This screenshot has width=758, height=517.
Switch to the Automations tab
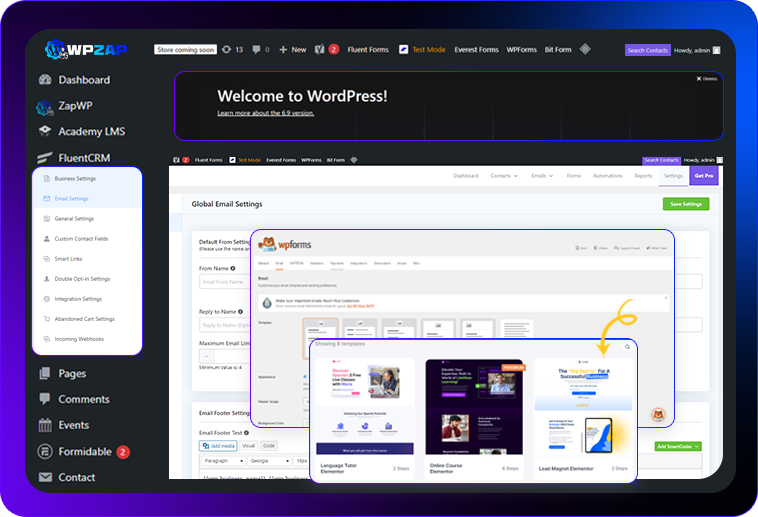pos(607,176)
